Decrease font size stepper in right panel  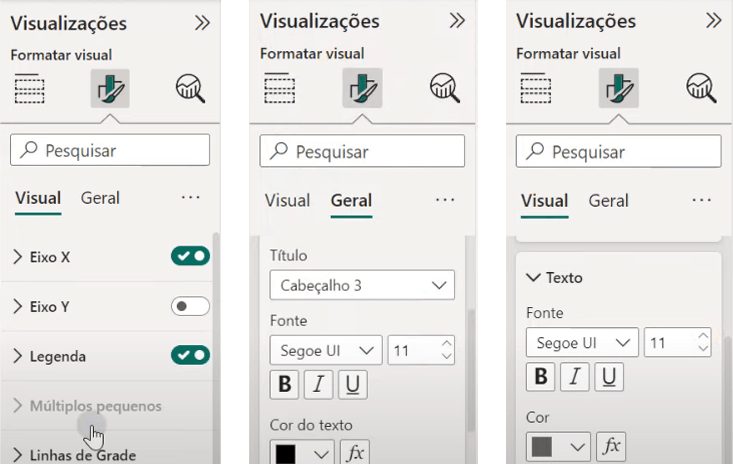(703, 348)
